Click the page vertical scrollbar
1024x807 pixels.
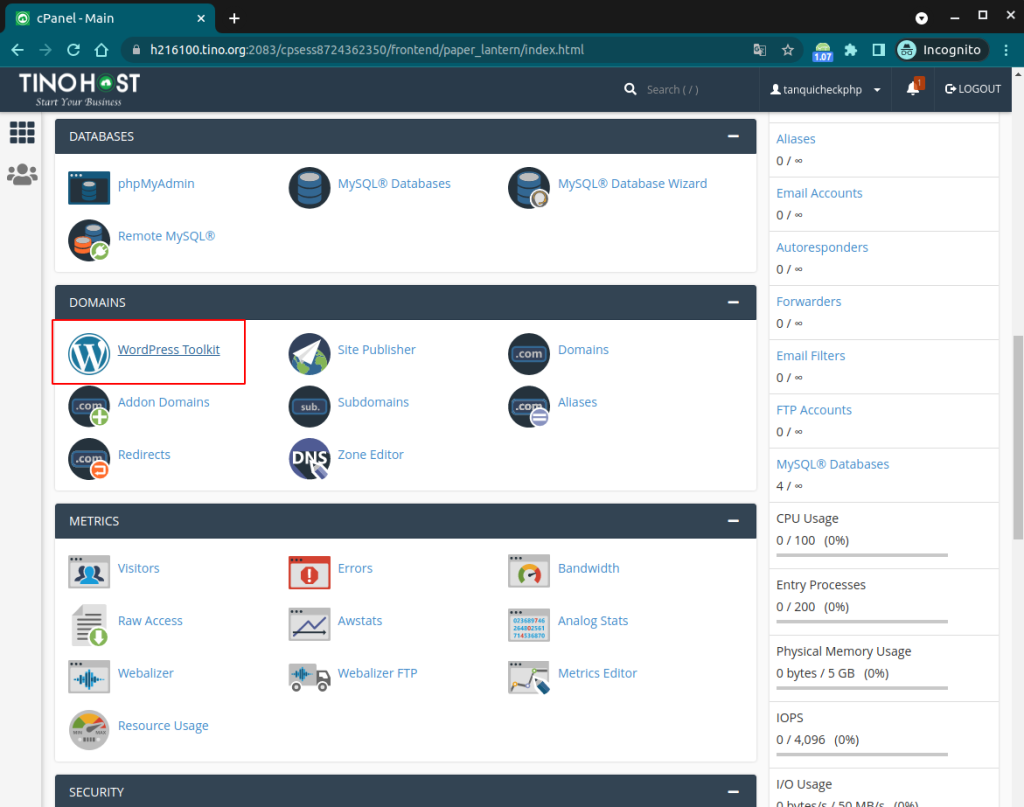pyautogui.click(x=1017, y=437)
